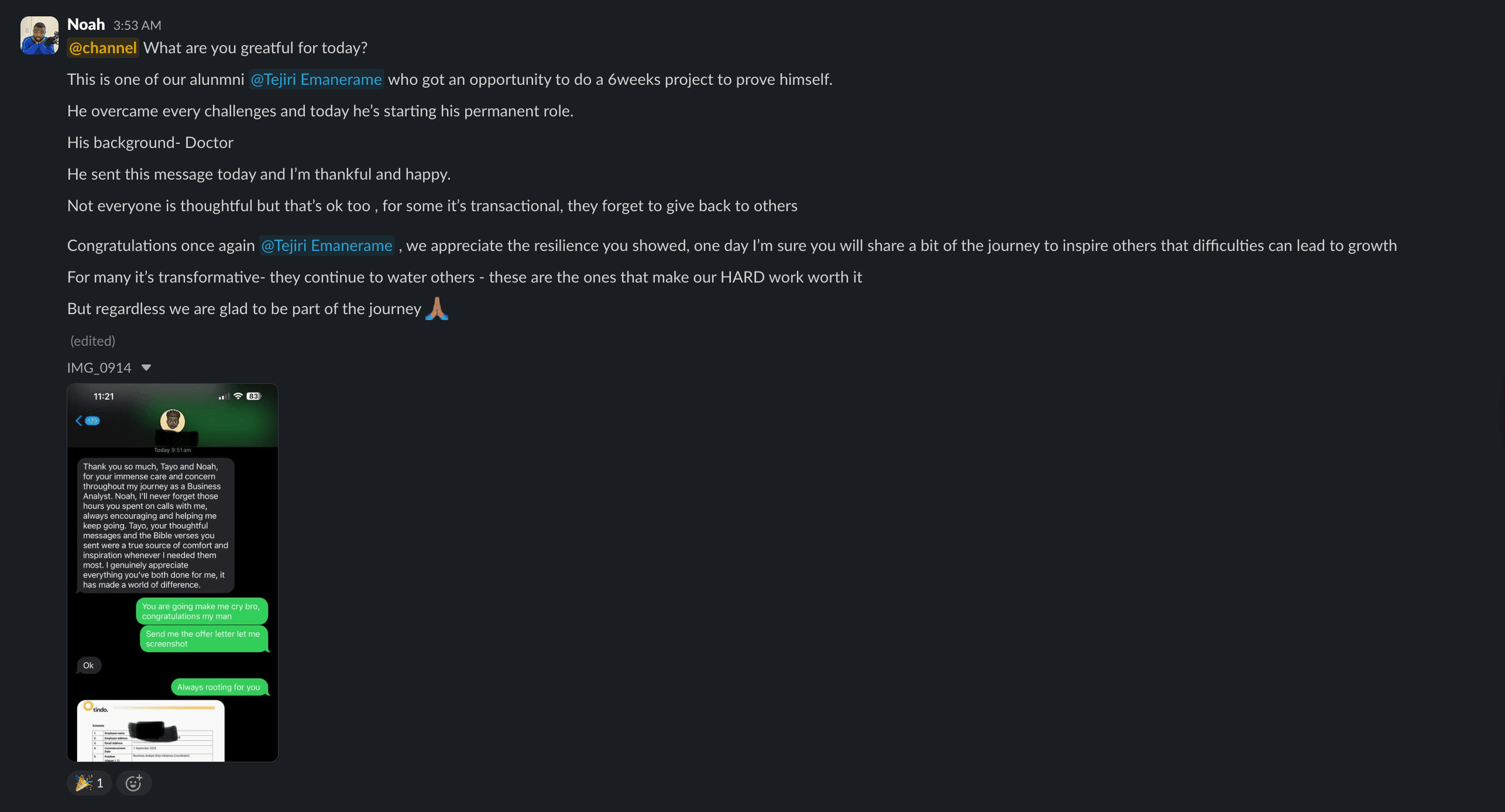Collapse the IMG_0914 attachment using the caret
Image resolution: width=1505 pixels, height=812 pixels.
(146, 368)
